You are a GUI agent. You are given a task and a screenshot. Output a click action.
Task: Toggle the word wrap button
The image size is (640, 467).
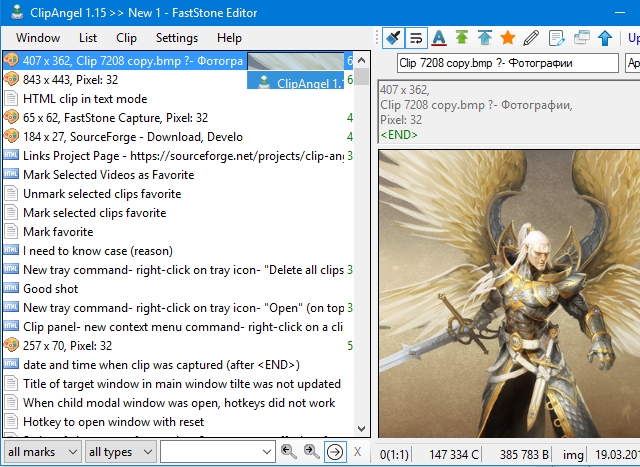pyautogui.click(x=416, y=38)
